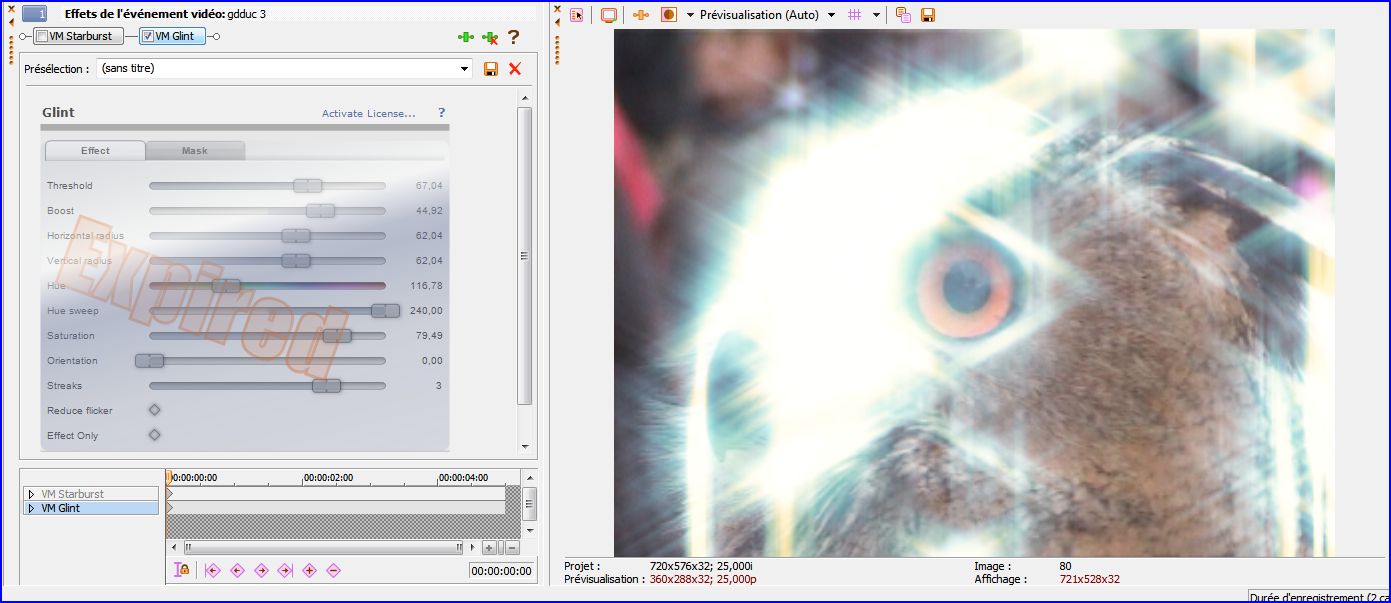The image size is (1391, 603).
Task: Select the VM Glint track row
Action: (x=91, y=508)
